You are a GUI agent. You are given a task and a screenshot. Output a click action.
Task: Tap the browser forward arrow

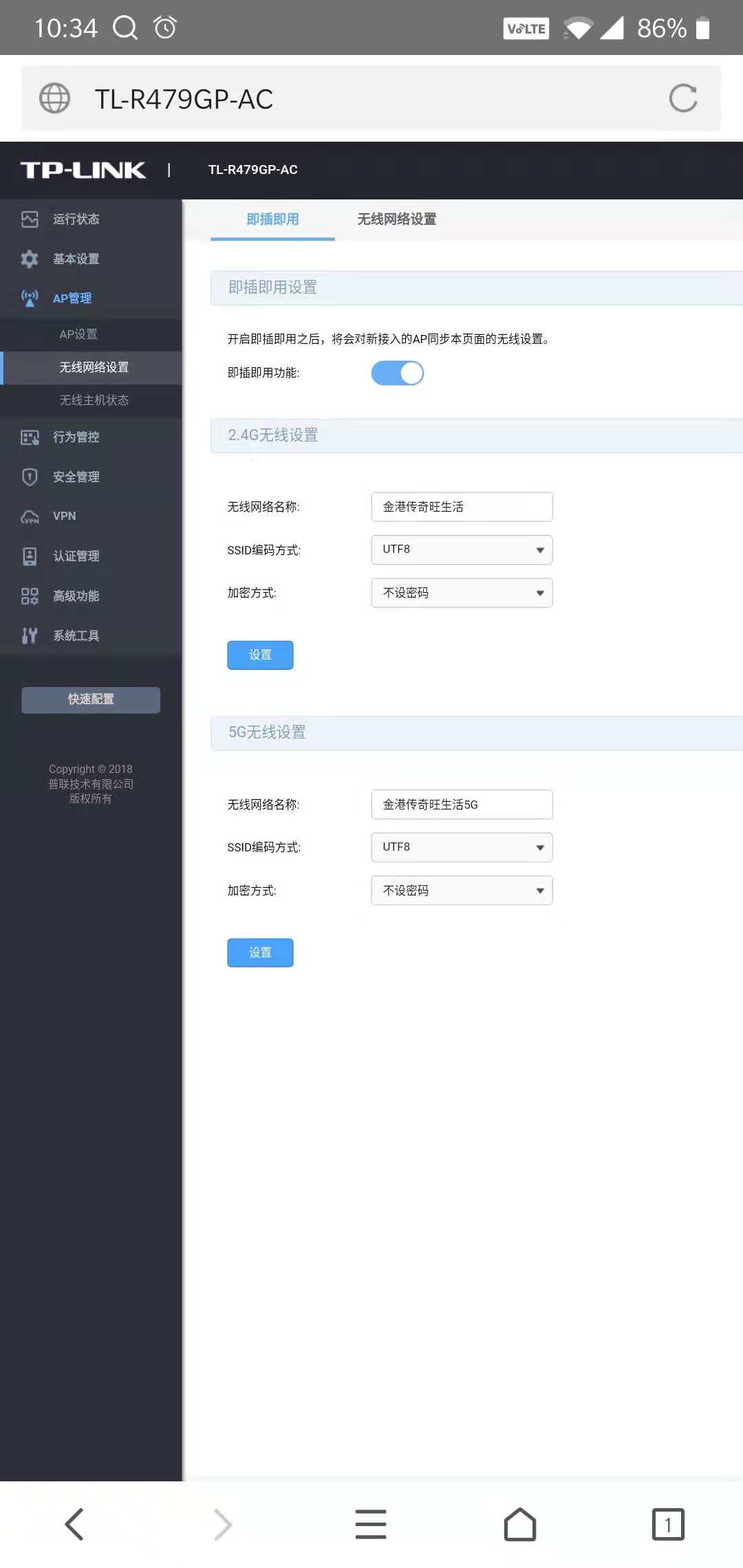coord(223,1524)
